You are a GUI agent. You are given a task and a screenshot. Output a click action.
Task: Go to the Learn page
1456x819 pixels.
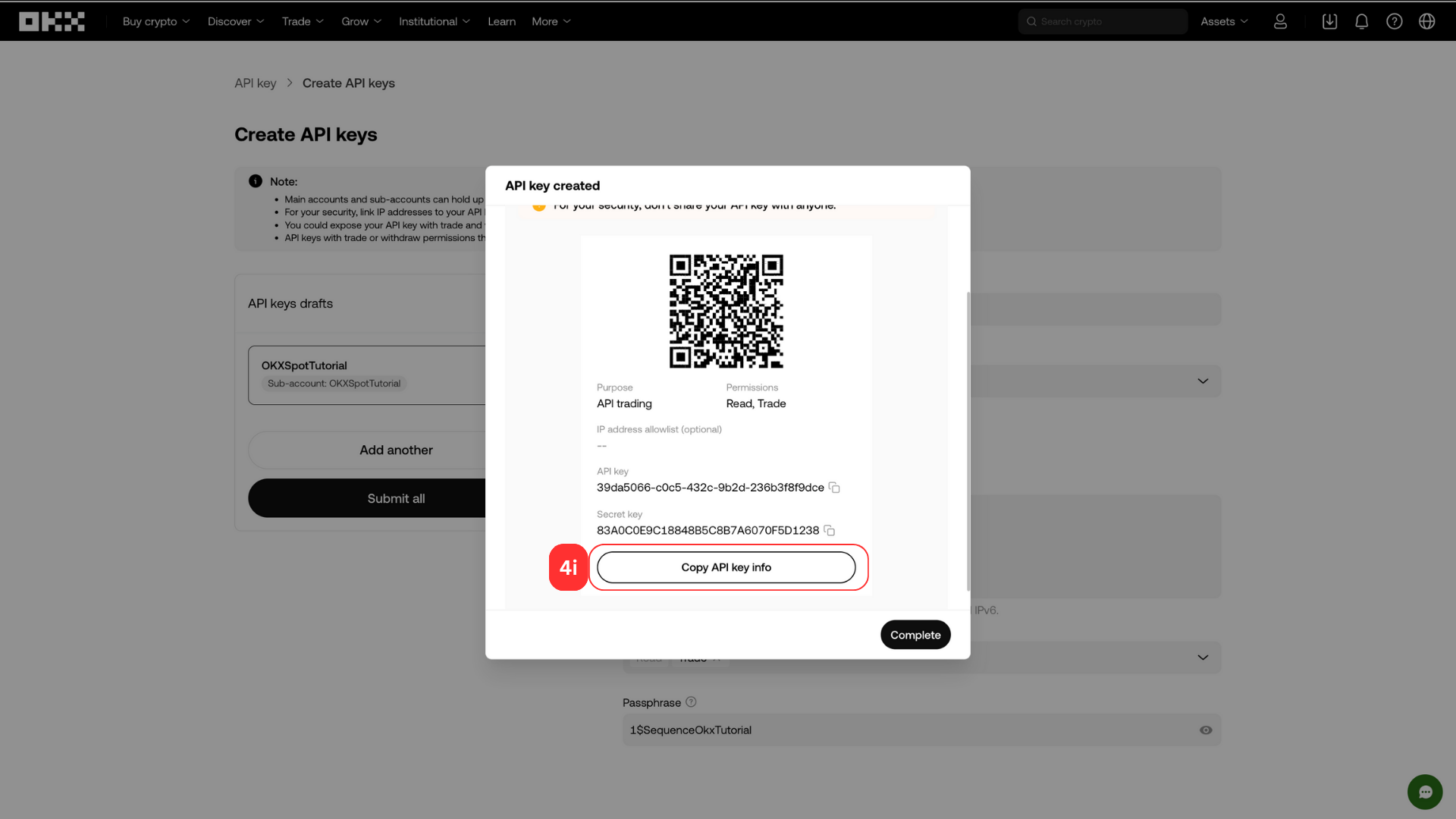pos(501,21)
